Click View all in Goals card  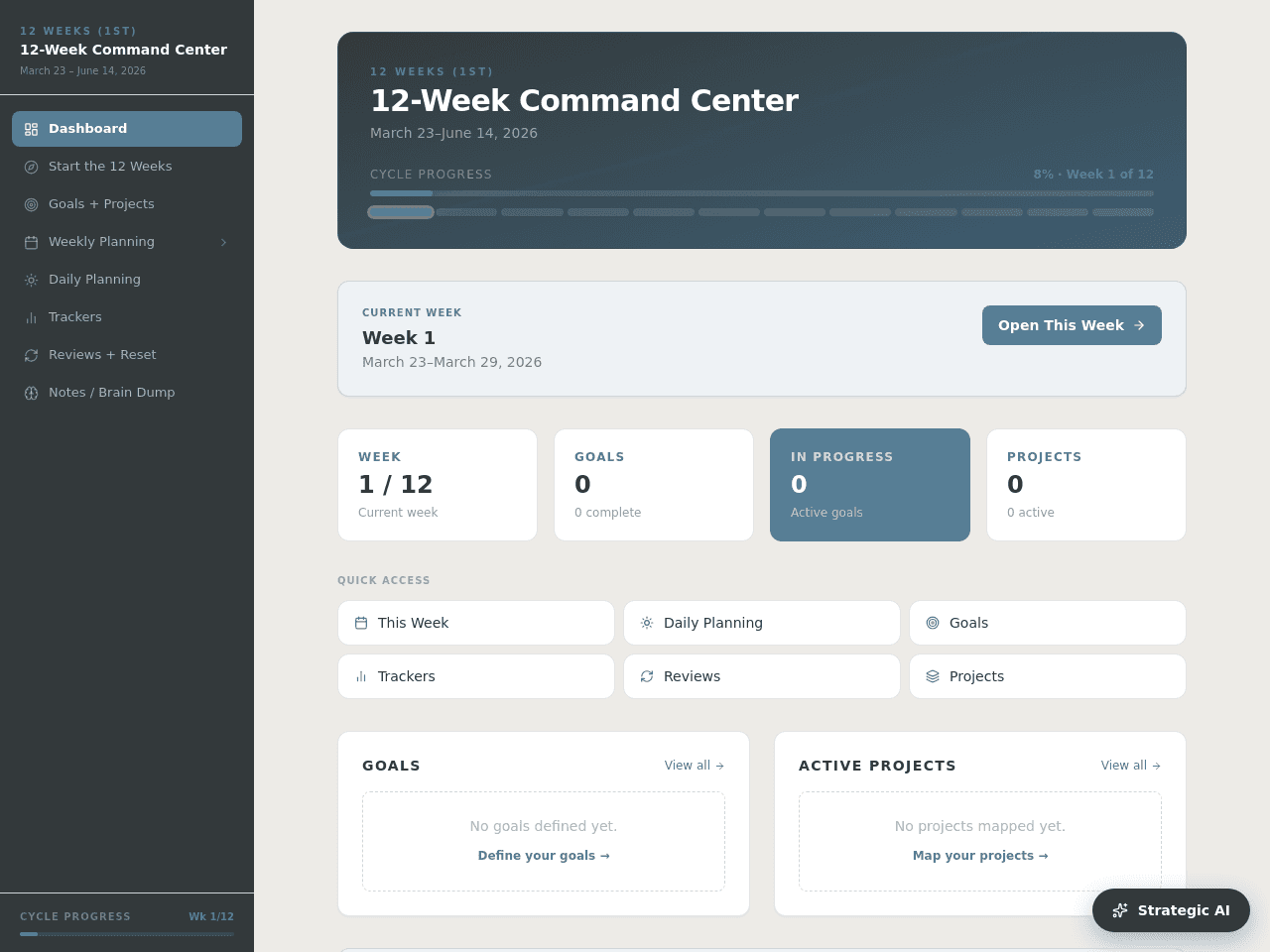point(695,766)
